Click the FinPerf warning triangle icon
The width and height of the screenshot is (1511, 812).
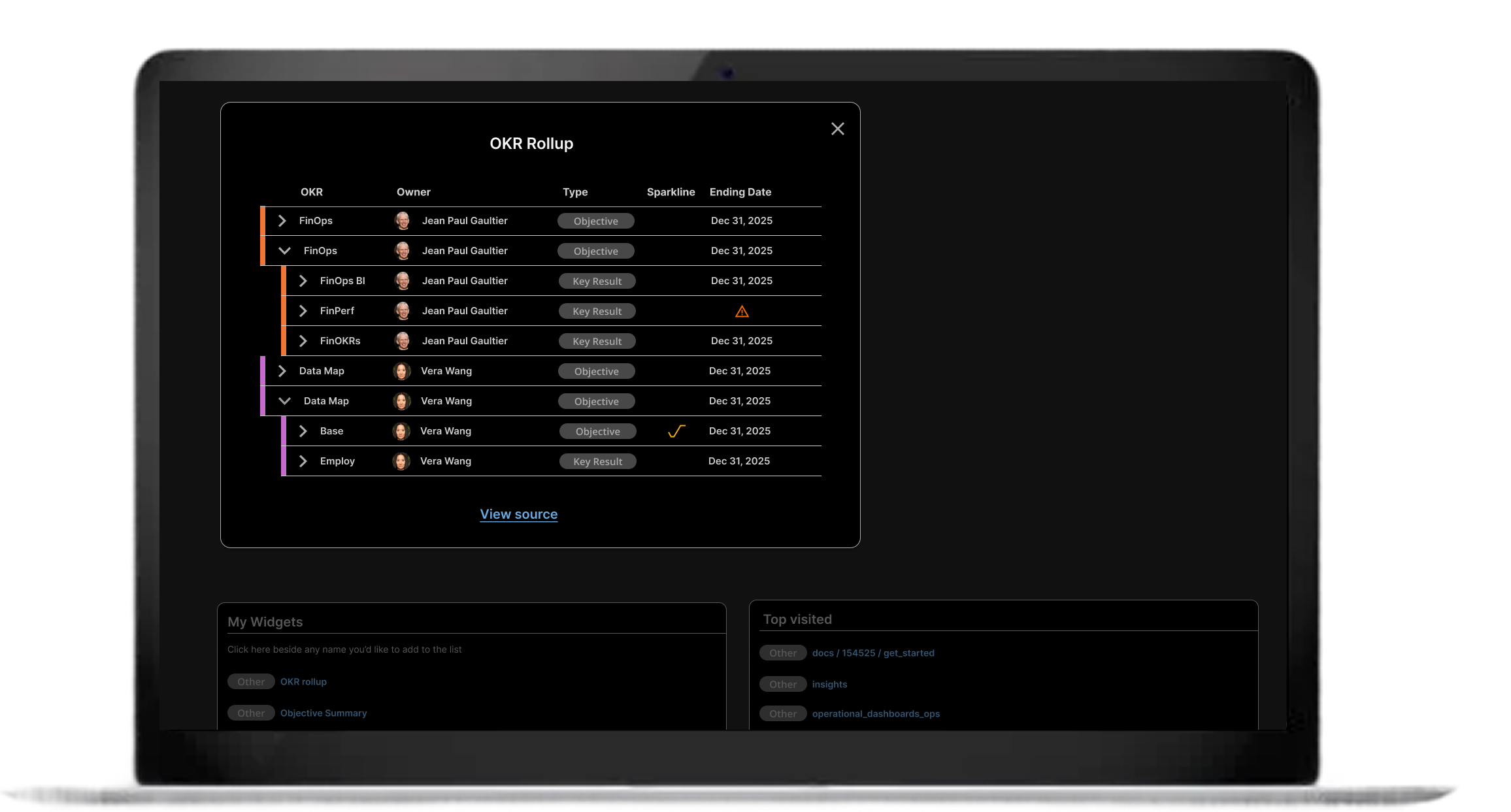[742, 312]
